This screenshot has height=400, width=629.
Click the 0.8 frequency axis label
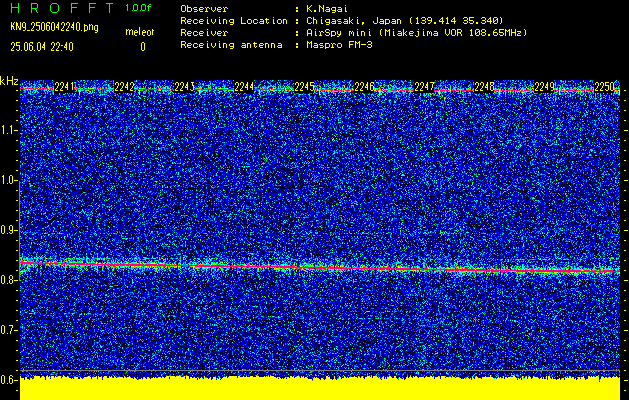coord(8,280)
